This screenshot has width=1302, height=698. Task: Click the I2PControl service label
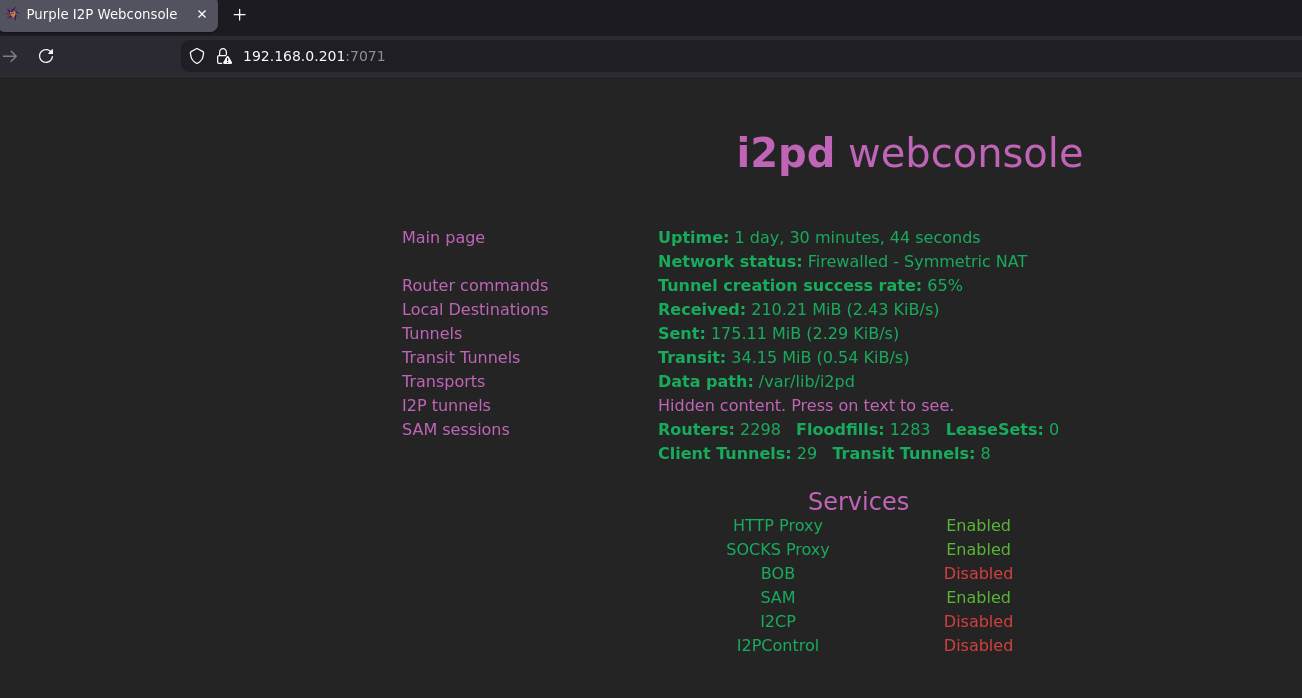[778, 646]
